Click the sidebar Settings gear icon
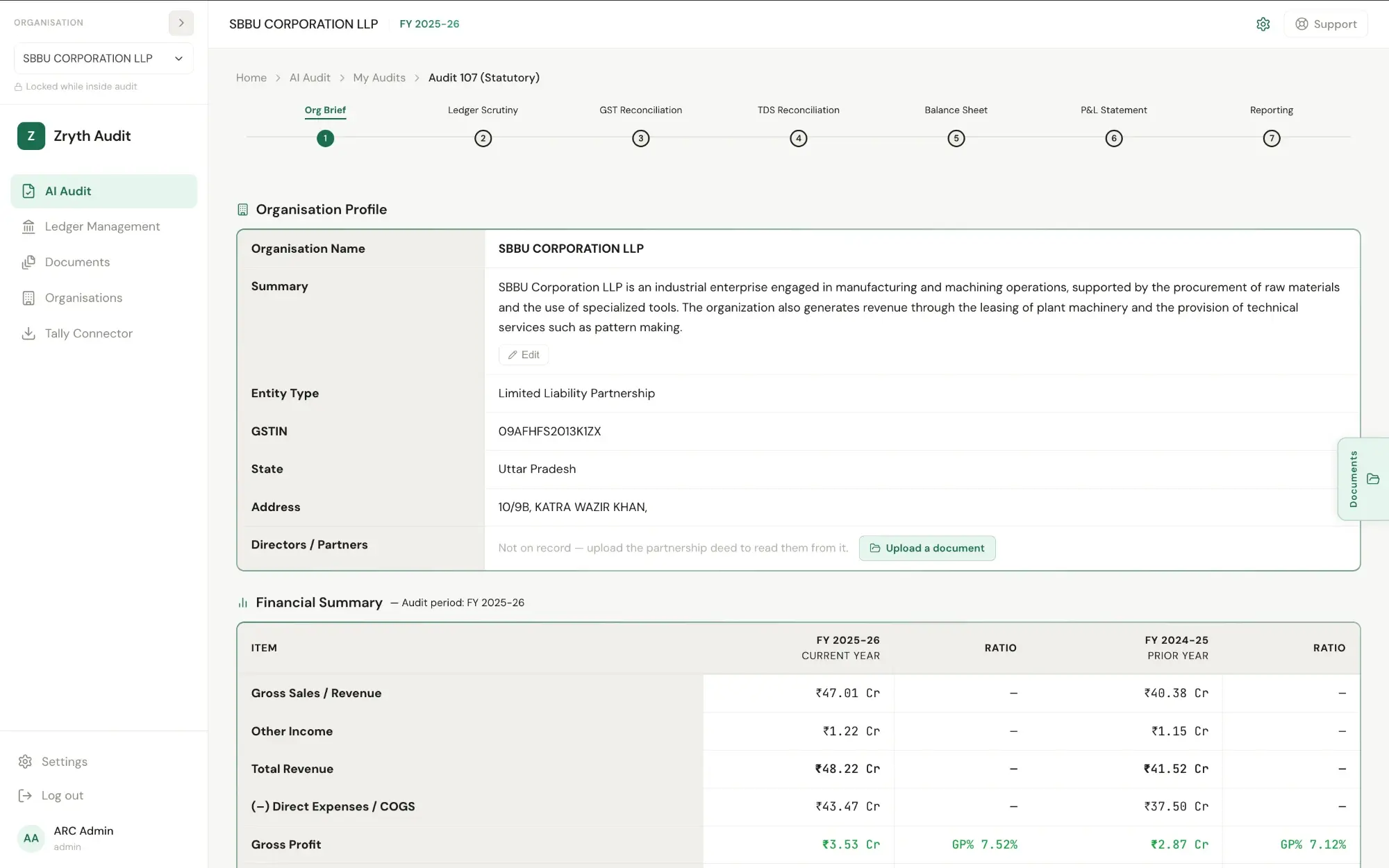This screenshot has height=868, width=1389. point(25,762)
